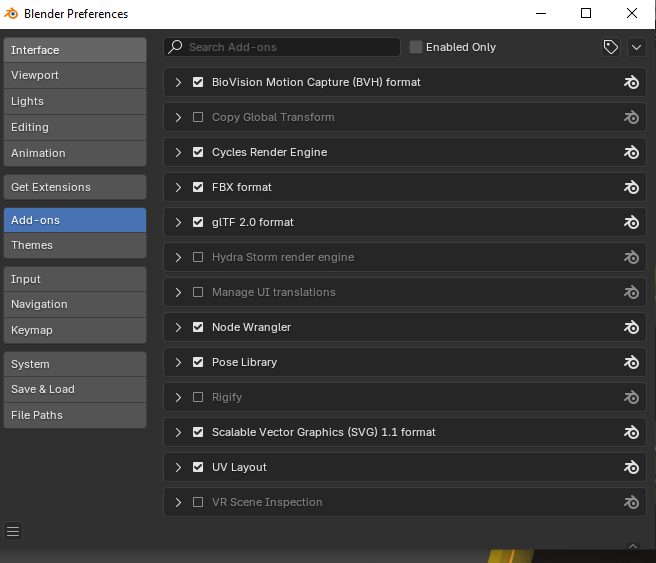The width and height of the screenshot is (656, 563).
Task: Switch to the Themes preferences tab
Action: pyautogui.click(x=74, y=245)
